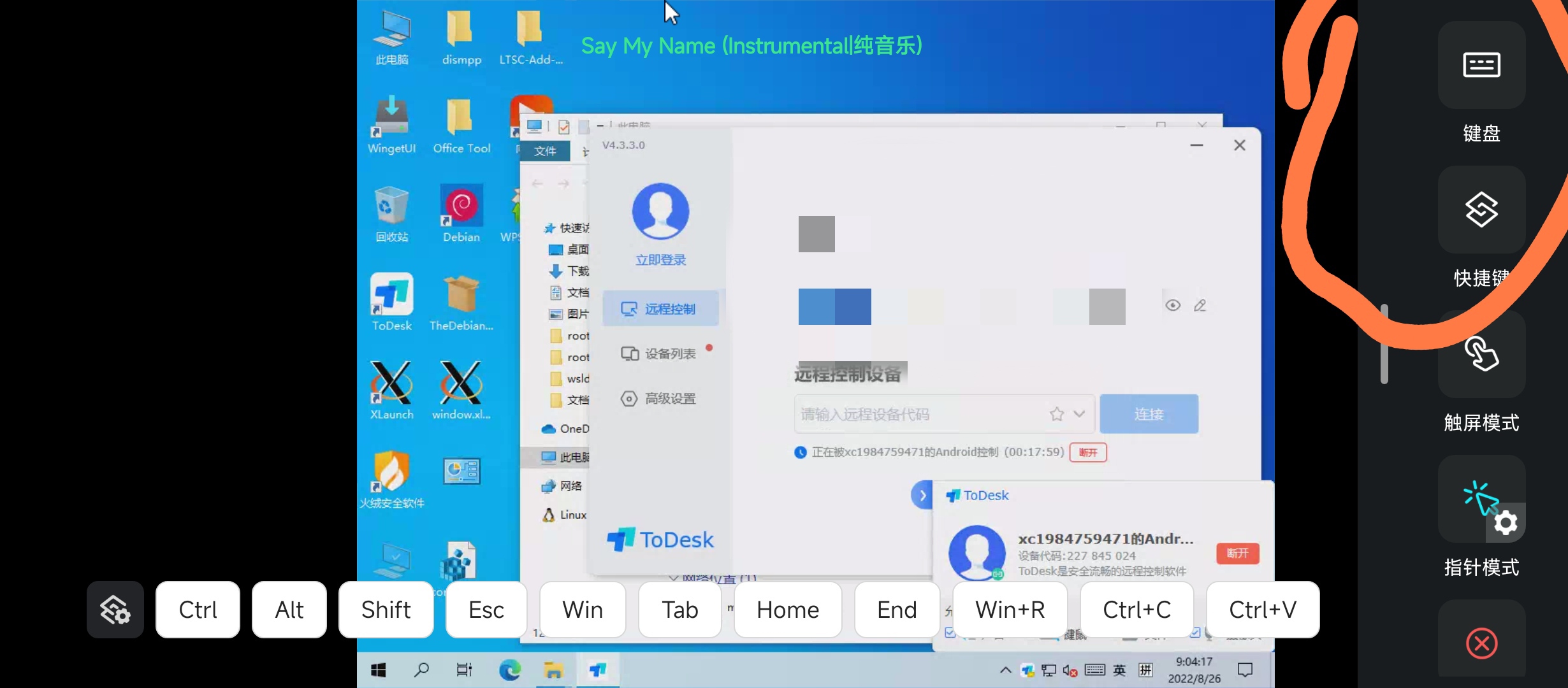Open File Explorer from the taskbar
The height and width of the screenshot is (688, 1568).
[553, 670]
